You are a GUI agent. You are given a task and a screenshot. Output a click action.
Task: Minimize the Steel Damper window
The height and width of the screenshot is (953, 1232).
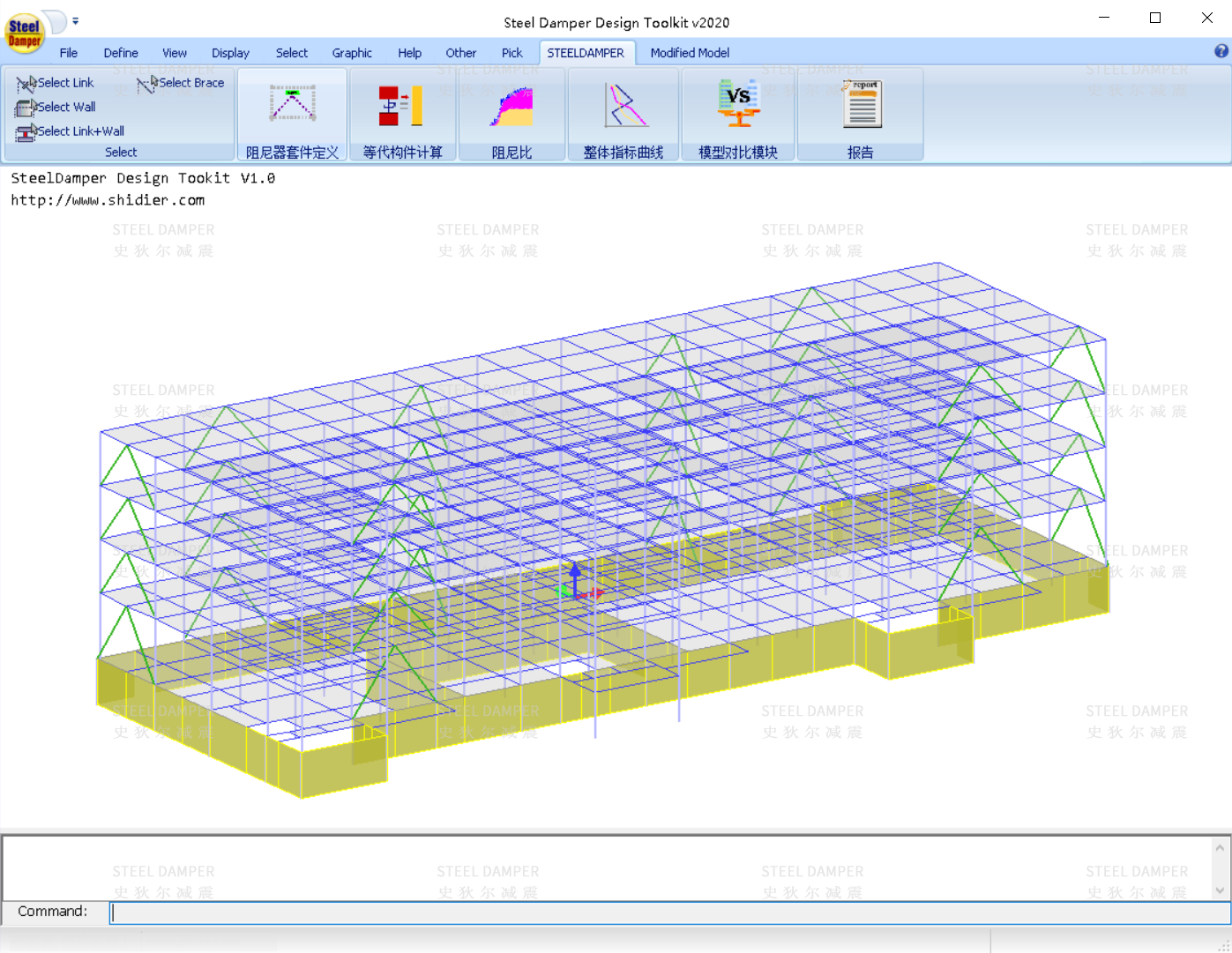click(x=1104, y=18)
